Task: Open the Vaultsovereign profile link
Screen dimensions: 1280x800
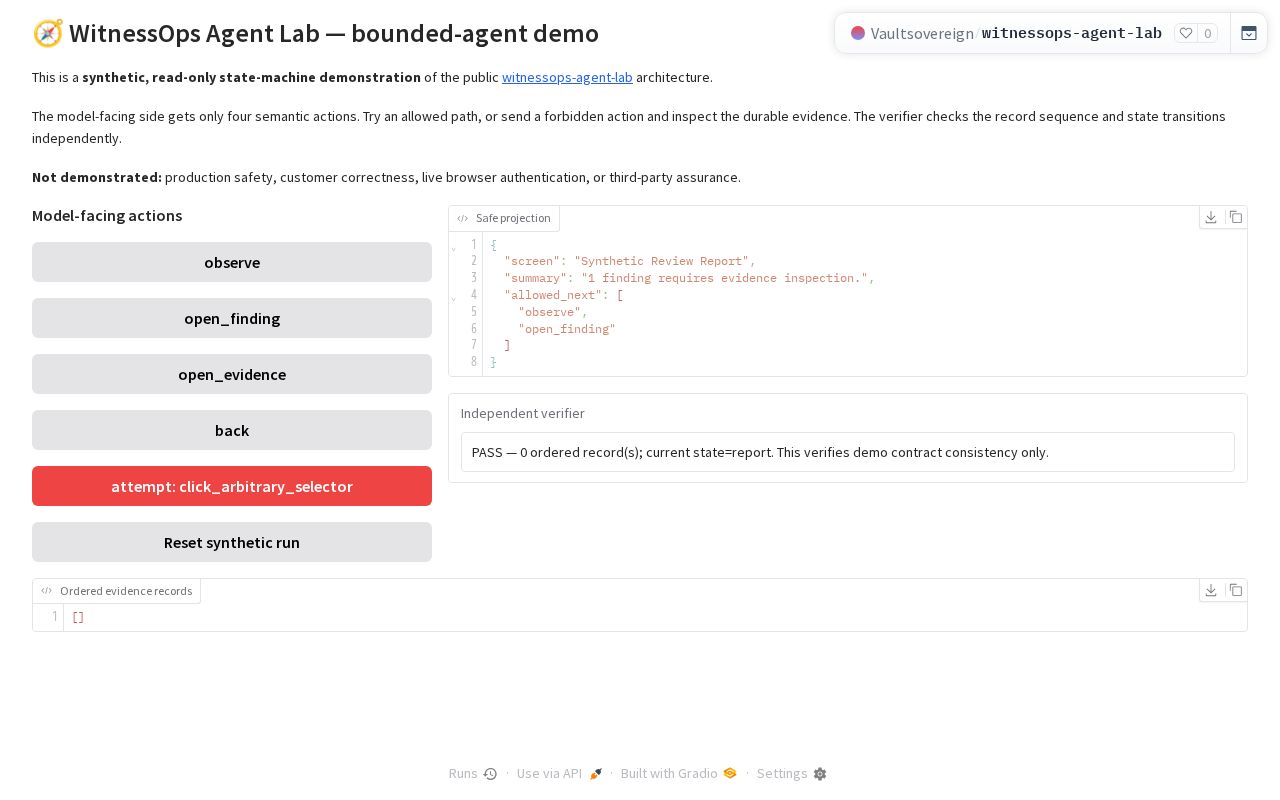Action: [x=922, y=33]
